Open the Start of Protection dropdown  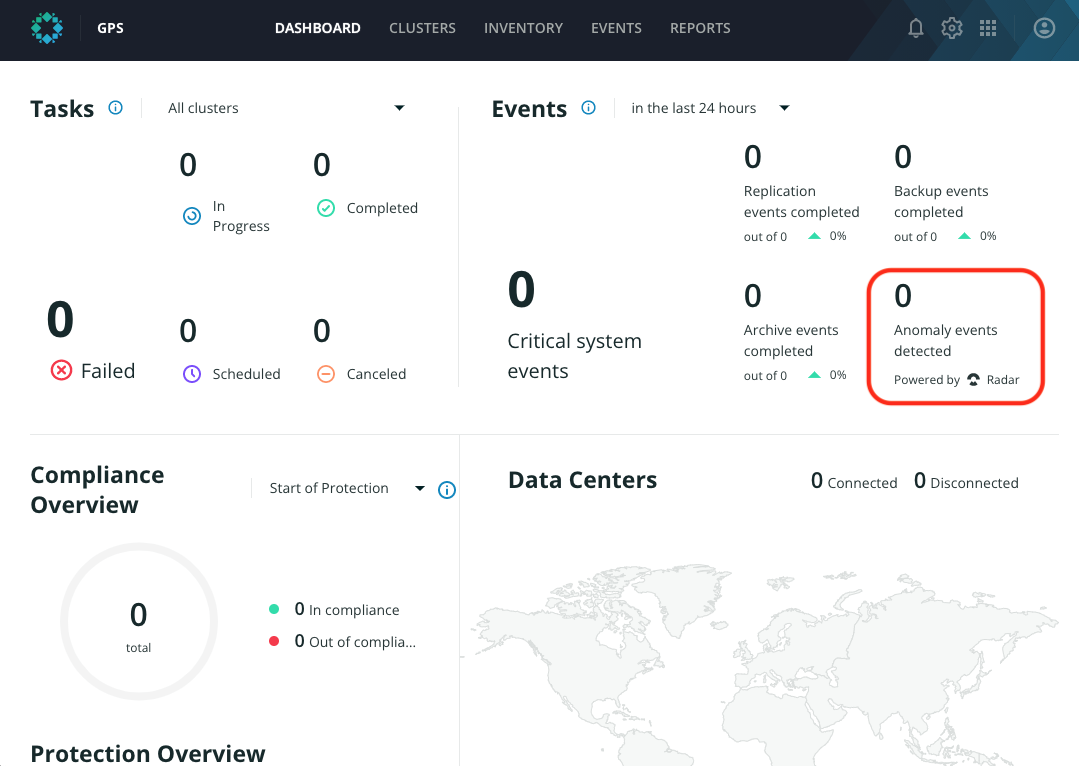(347, 488)
